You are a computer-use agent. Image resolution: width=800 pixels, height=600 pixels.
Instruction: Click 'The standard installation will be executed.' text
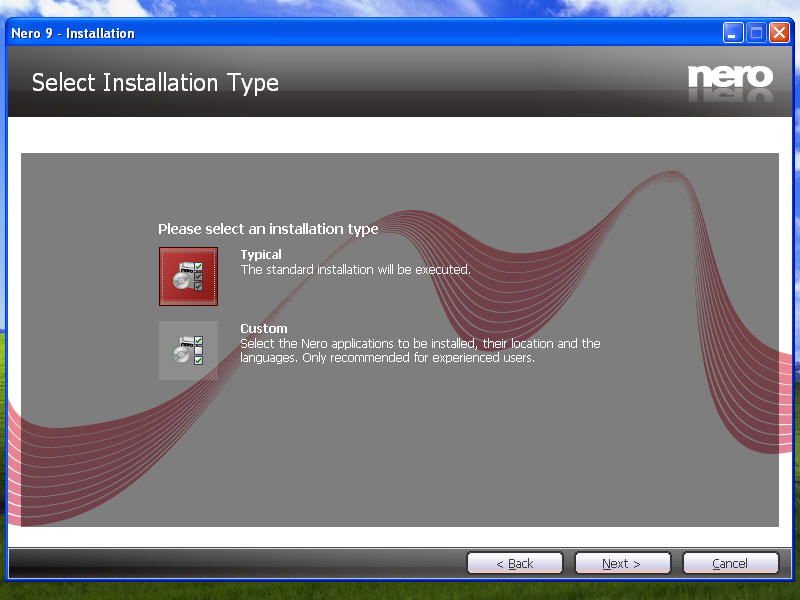click(356, 269)
